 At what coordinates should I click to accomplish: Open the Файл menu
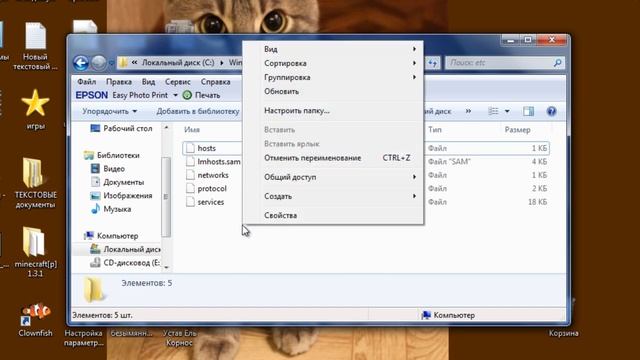click(87, 82)
